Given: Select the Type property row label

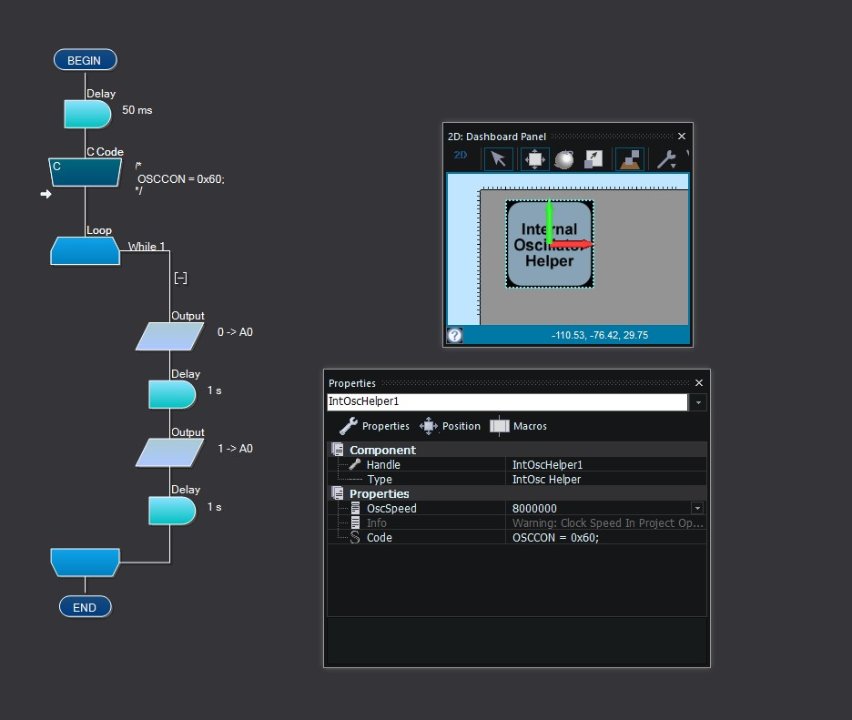Looking at the screenshot, I should (379, 479).
